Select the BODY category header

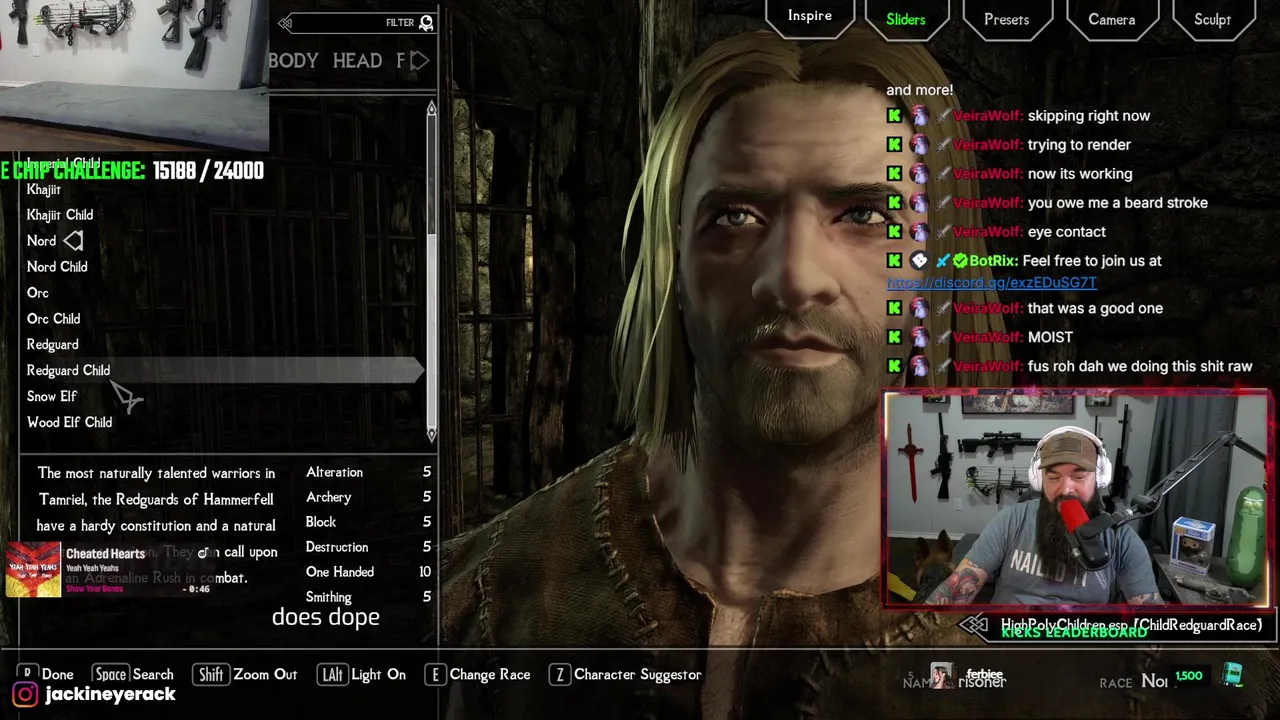click(x=293, y=61)
